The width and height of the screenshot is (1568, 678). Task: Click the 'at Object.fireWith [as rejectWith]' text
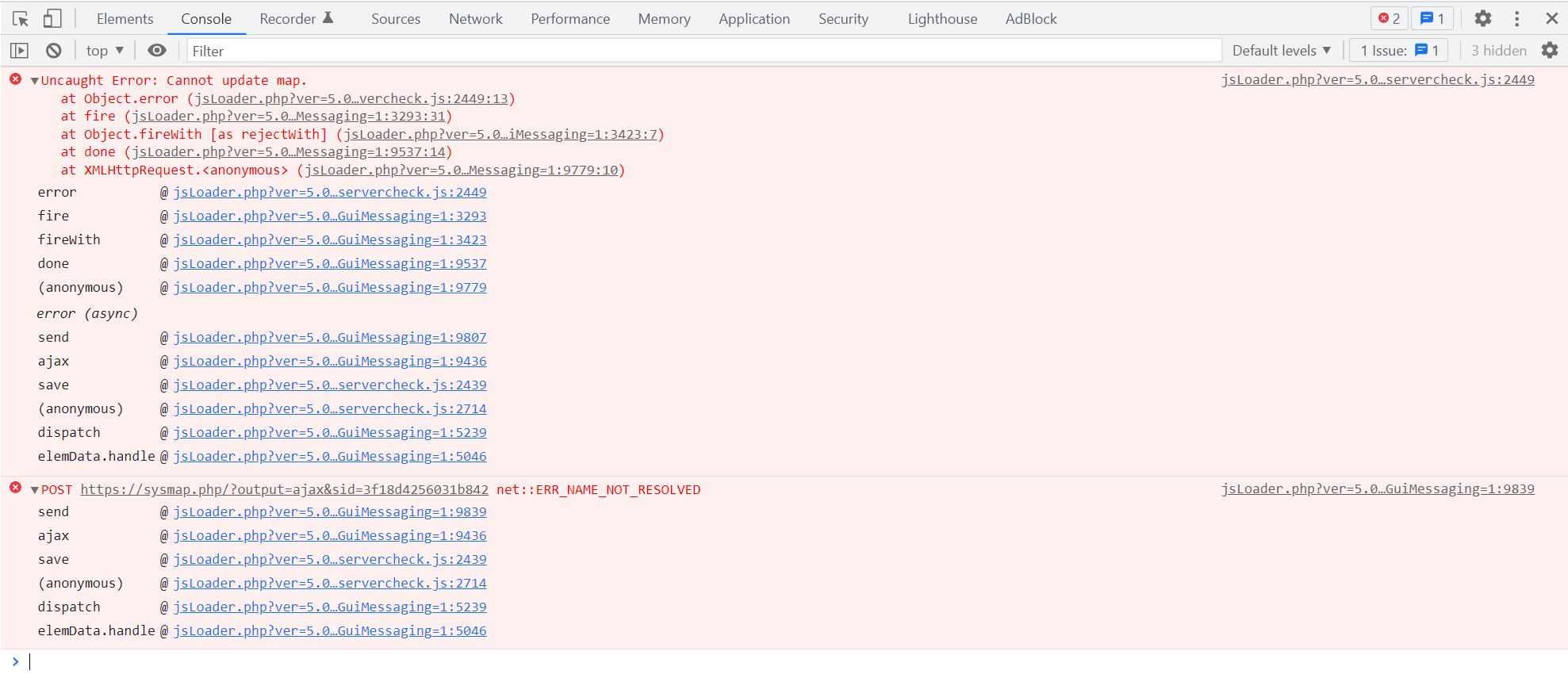pyautogui.click(x=194, y=134)
